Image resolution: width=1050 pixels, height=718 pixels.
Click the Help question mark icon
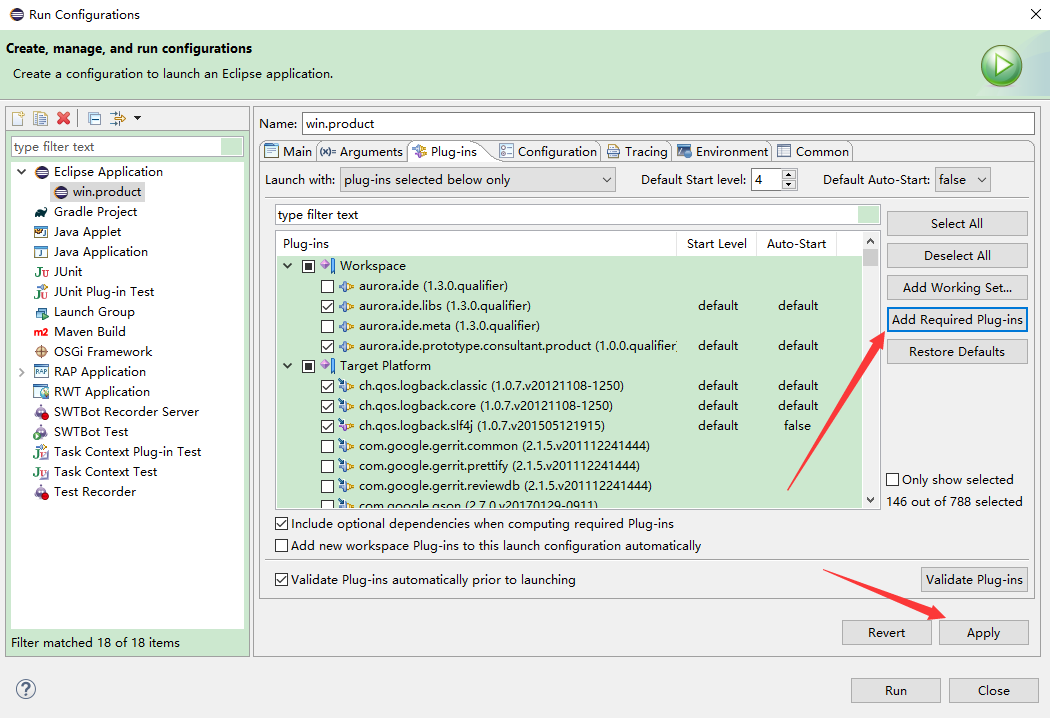(25, 689)
